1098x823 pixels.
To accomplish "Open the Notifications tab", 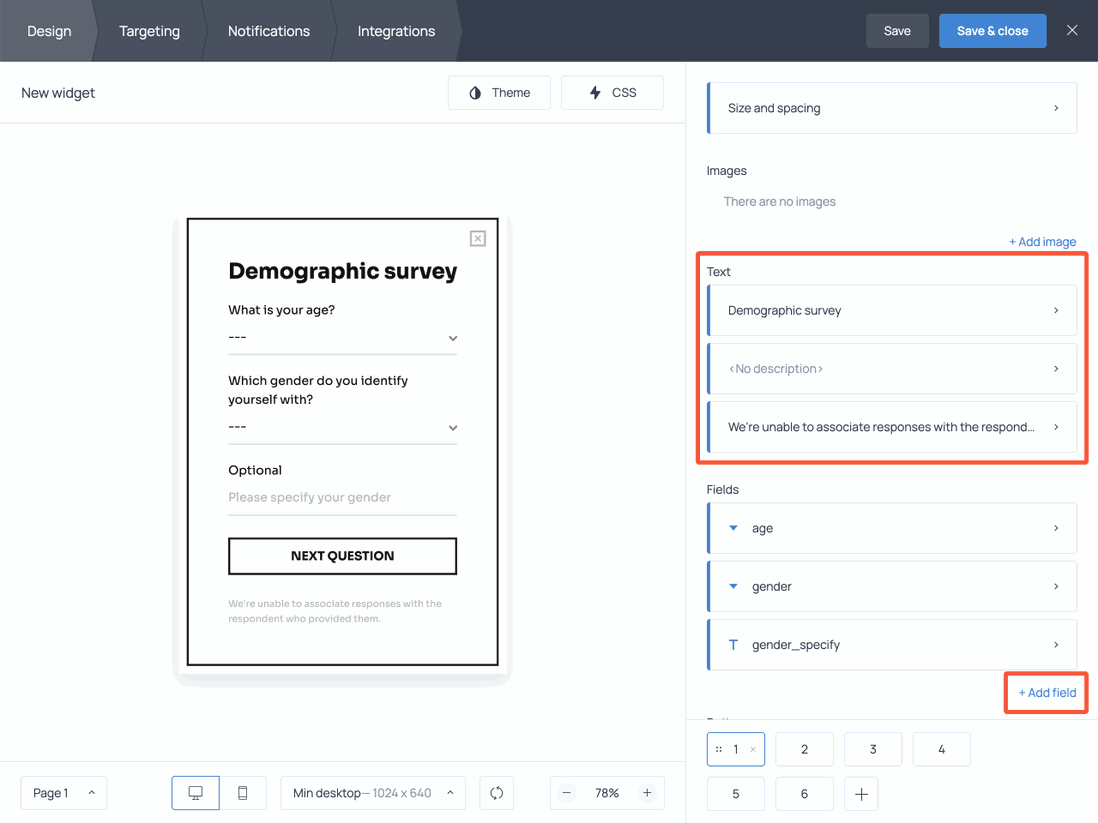I will [268, 30].
